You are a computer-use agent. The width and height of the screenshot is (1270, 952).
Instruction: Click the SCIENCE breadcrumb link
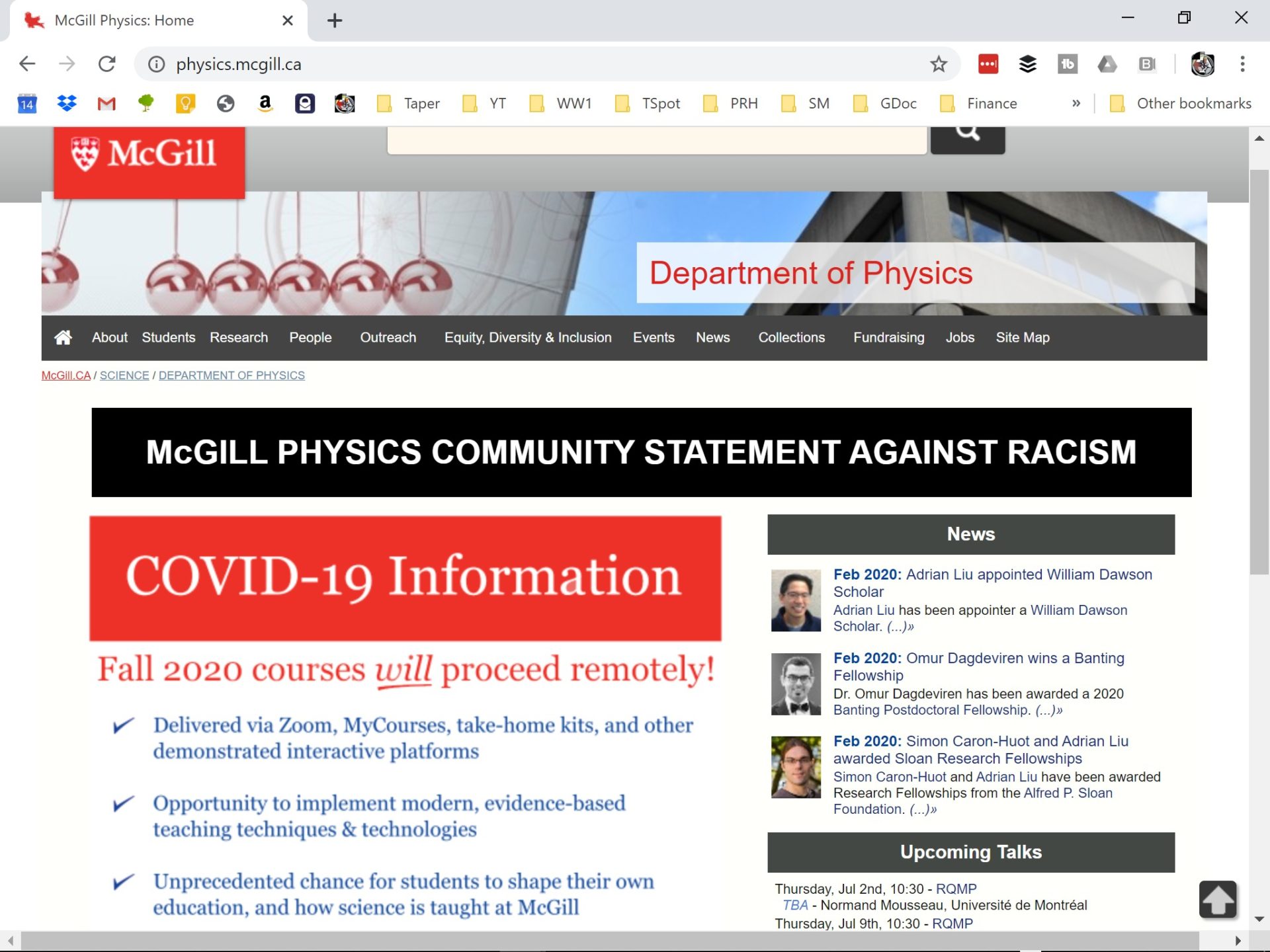[x=124, y=376]
